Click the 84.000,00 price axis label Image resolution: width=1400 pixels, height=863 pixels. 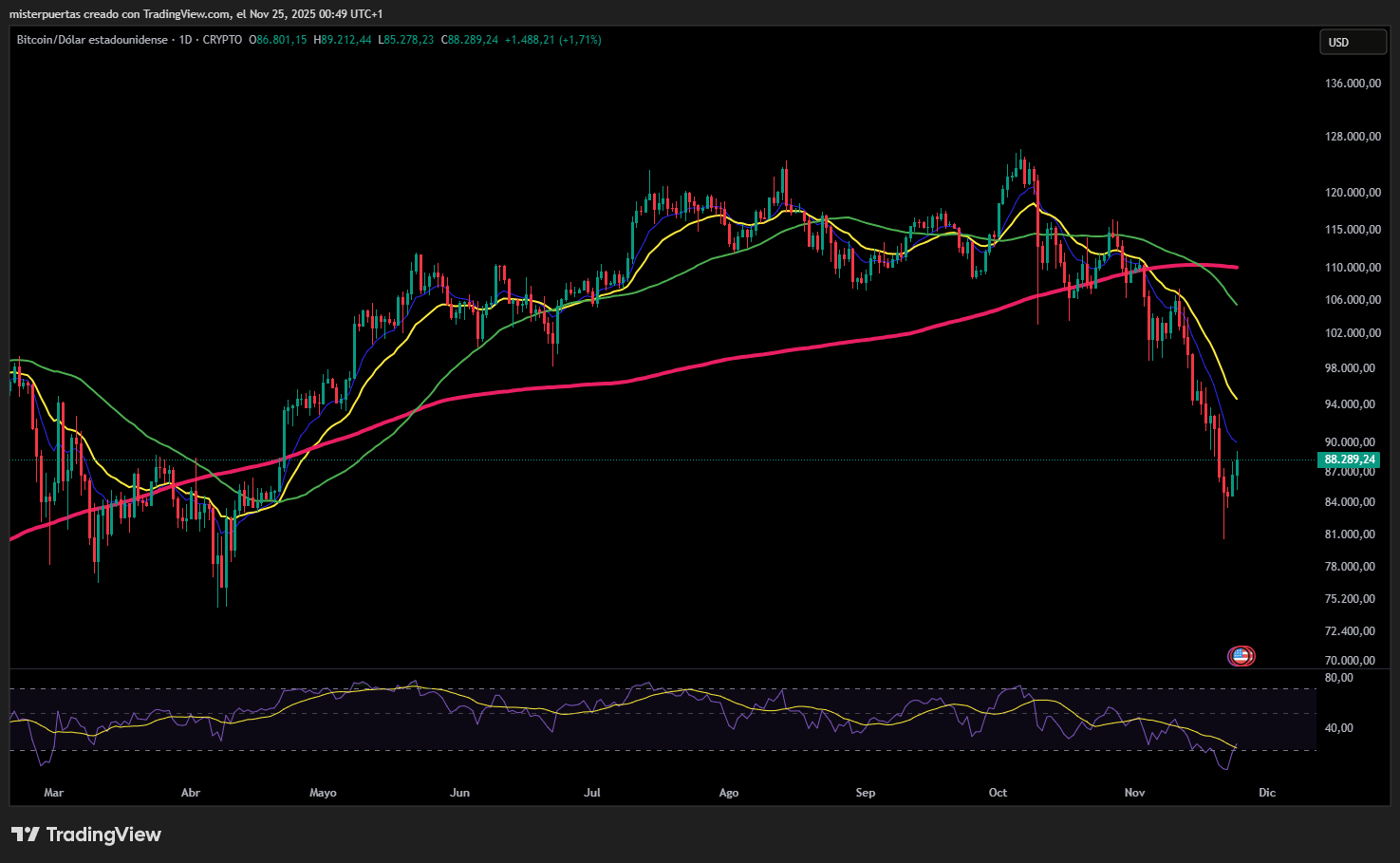click(1350, 502)
